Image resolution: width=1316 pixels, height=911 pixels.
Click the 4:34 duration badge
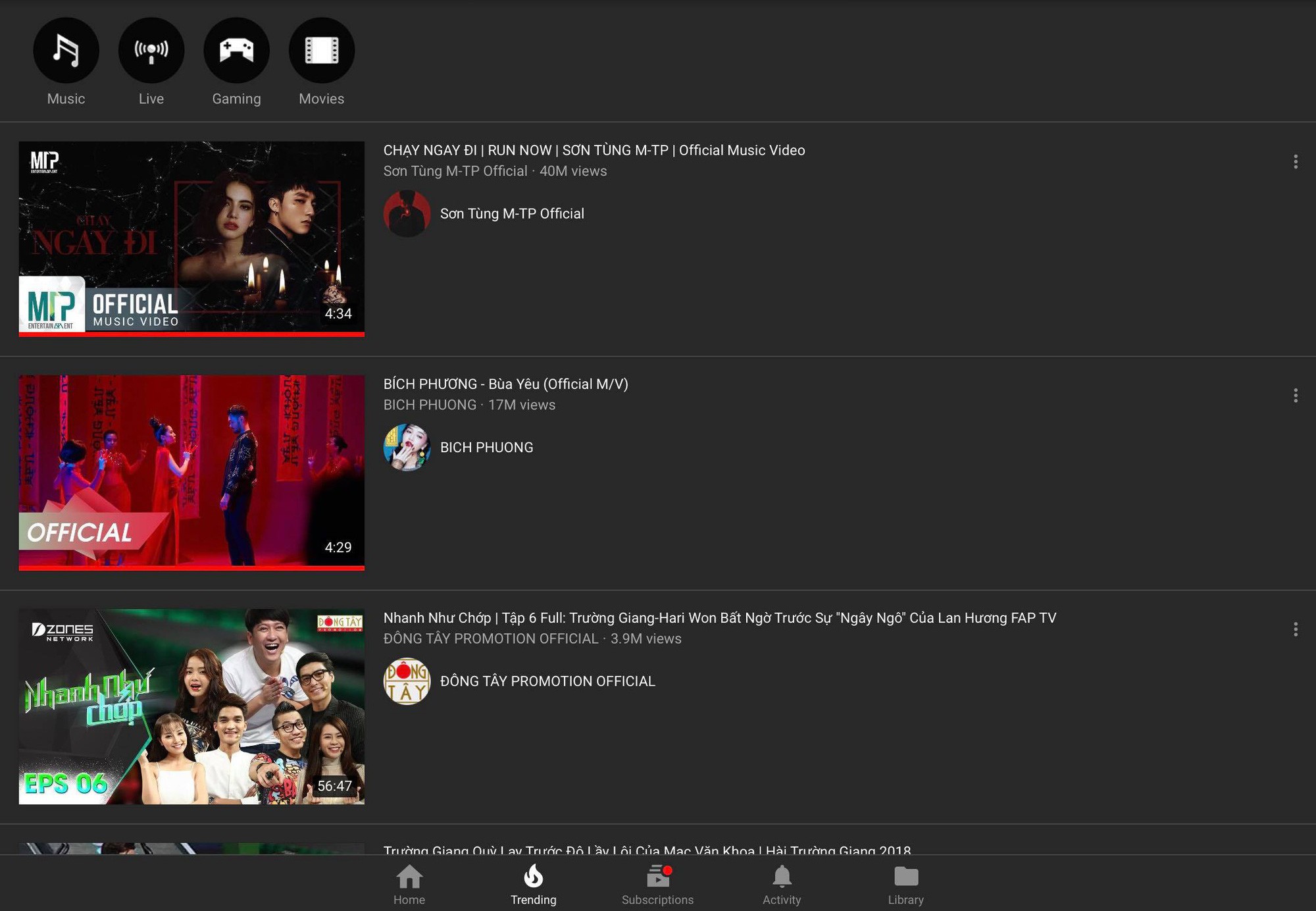338,314
